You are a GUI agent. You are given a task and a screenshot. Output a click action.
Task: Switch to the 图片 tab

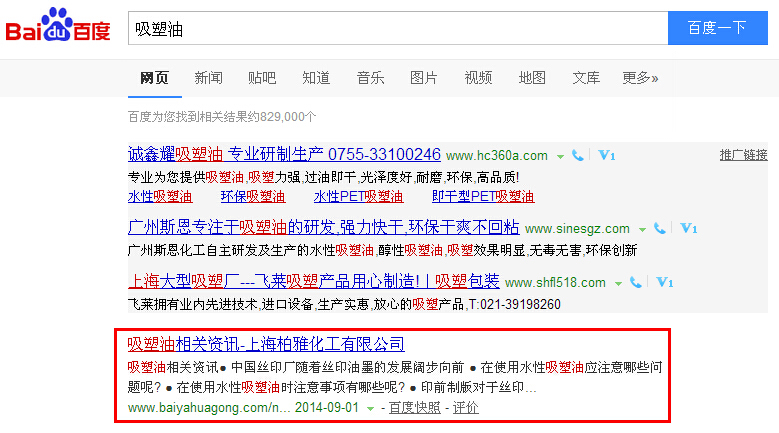point(424,78)
